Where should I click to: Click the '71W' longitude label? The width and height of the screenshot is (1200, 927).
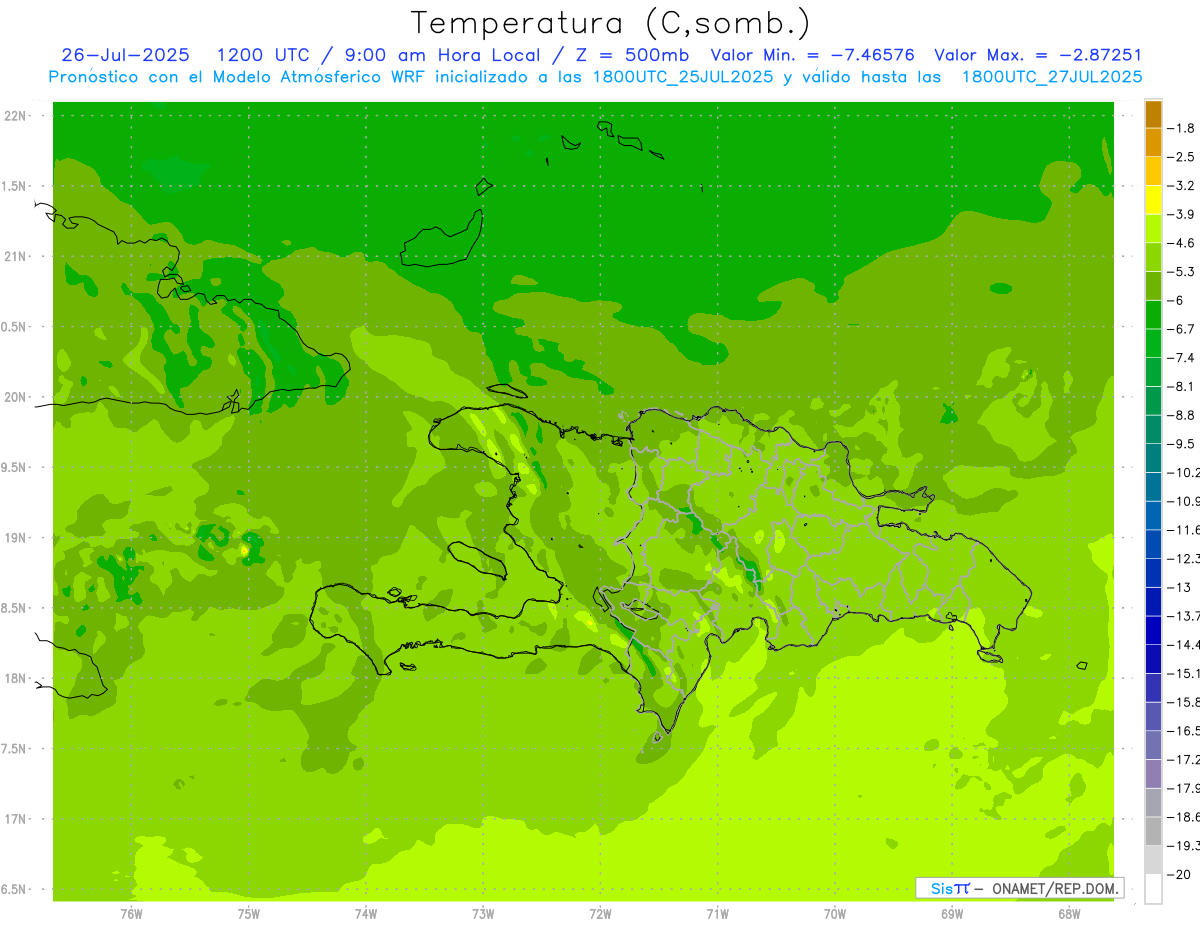[717, 914]
